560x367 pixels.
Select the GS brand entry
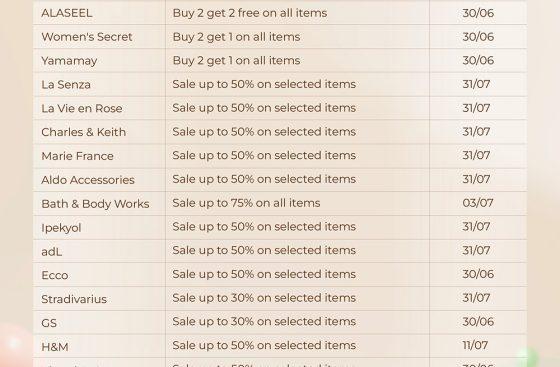[x=49, y=323]
